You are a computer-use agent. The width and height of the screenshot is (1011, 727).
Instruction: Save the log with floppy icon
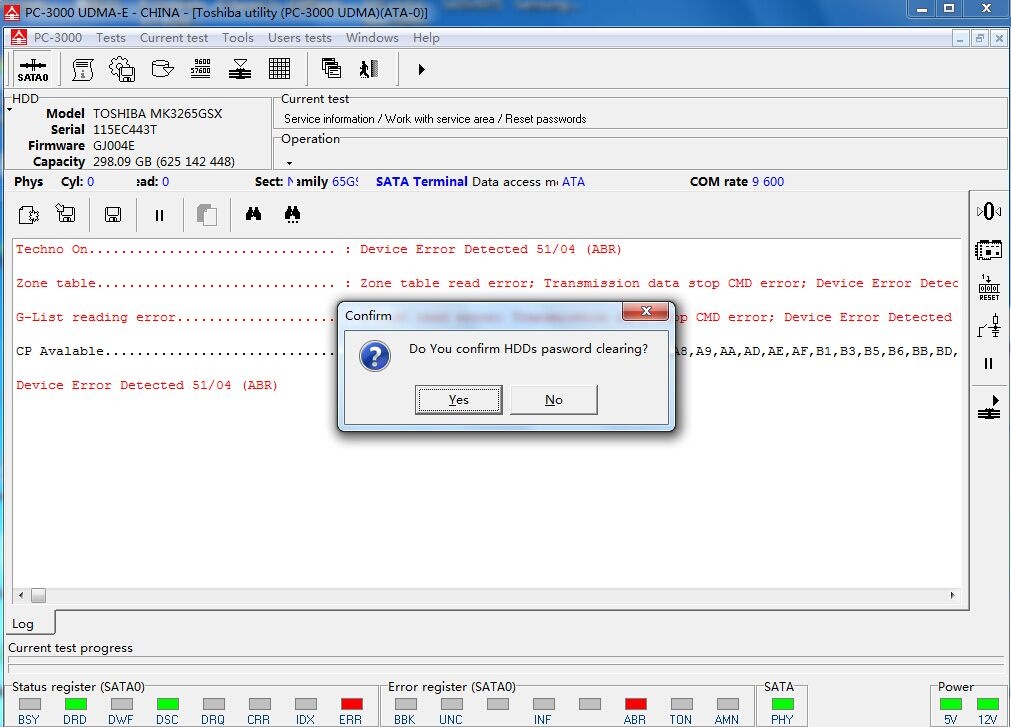[113, 215]
